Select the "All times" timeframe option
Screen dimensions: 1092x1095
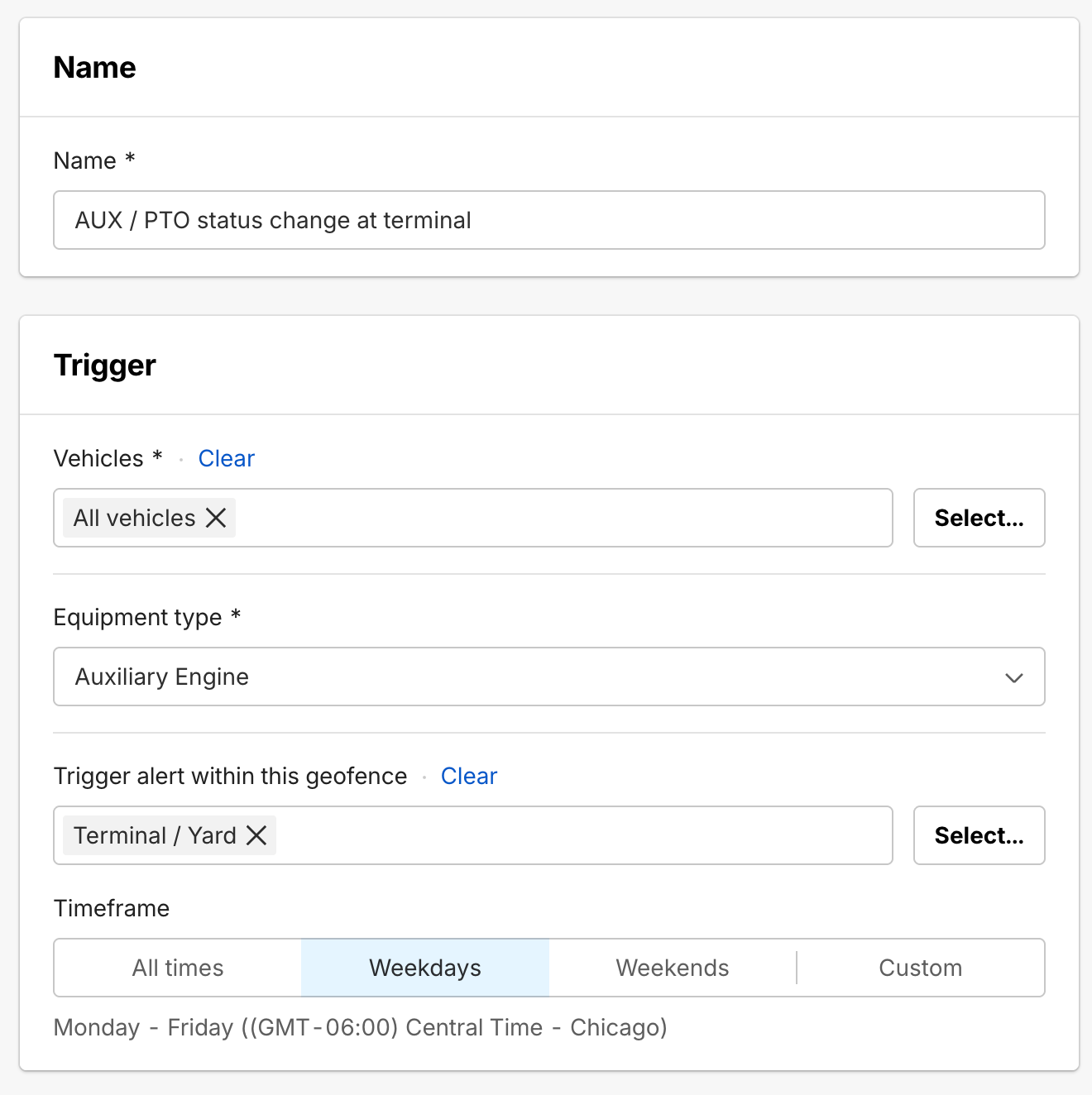178,968
